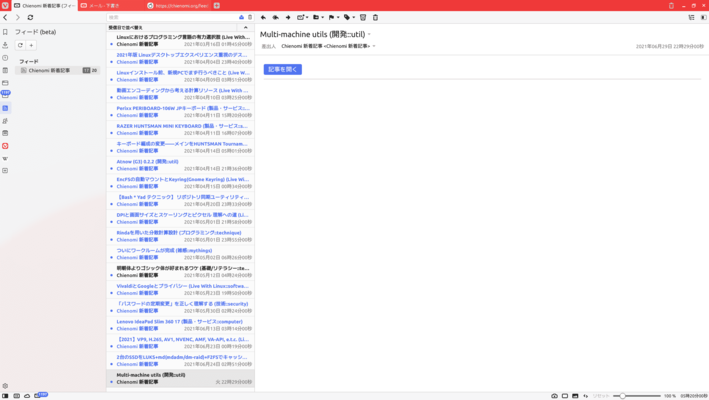Open closed tabs trash in tab bar
Screen dimensions: 709x400
pos(671,5)
